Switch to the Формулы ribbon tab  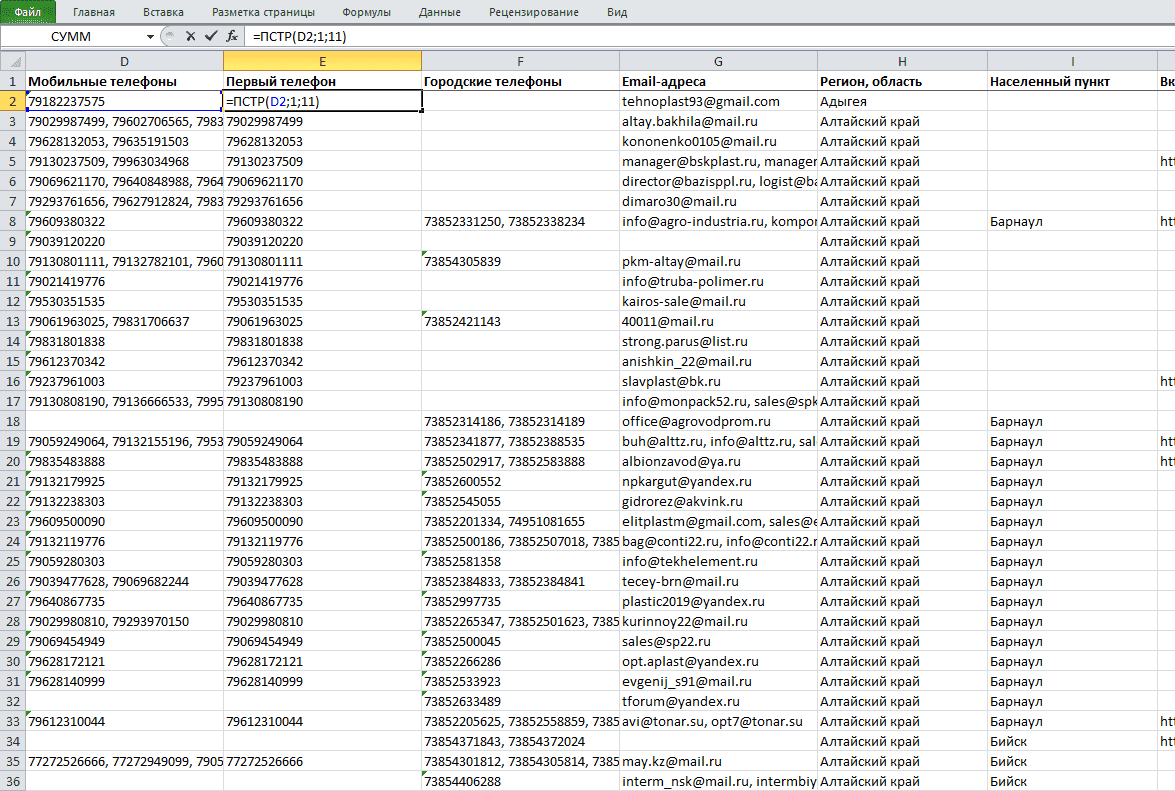click(366, 12)
